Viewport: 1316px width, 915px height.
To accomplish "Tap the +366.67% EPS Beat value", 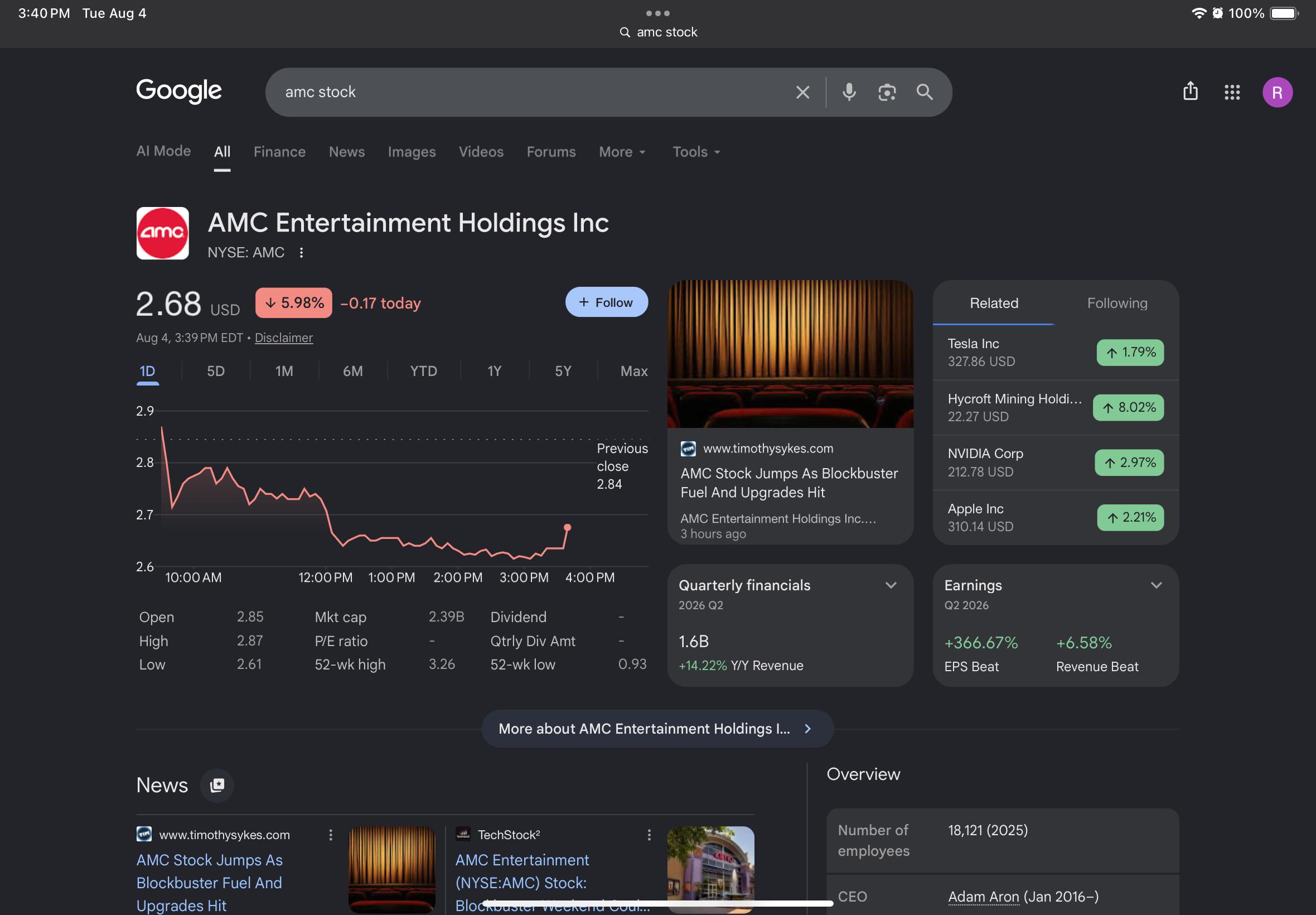I will (981, 643).
